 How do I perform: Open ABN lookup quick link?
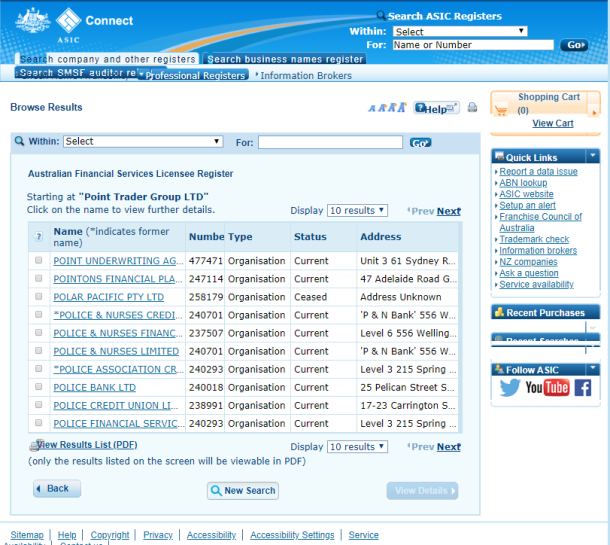523,183
